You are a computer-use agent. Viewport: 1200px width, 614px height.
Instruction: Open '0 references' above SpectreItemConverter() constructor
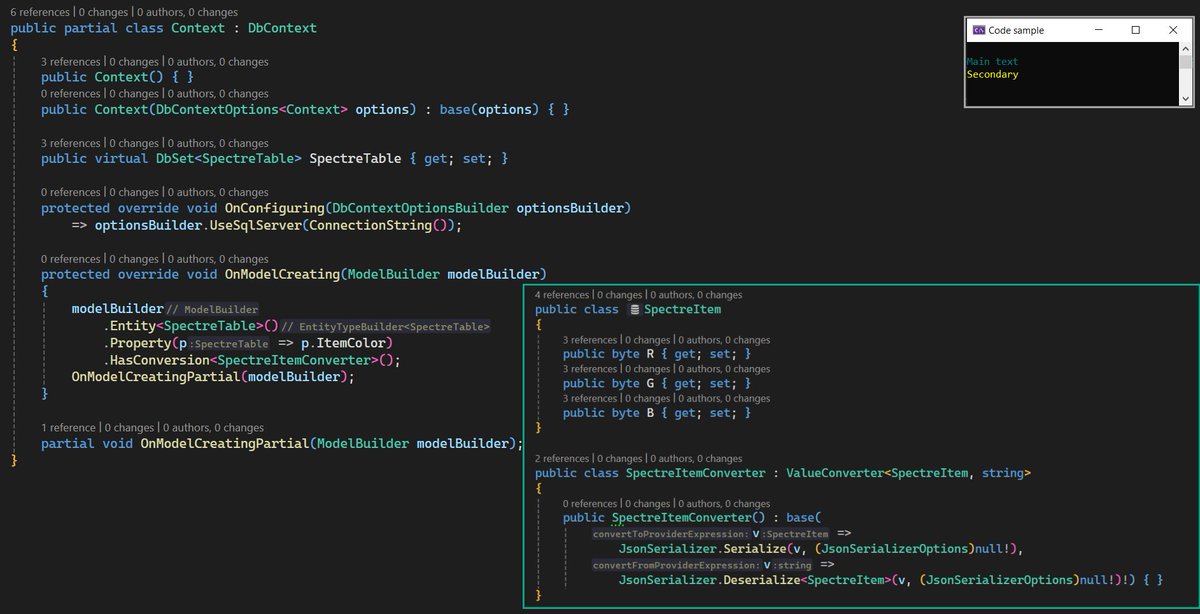click(590, 503)
